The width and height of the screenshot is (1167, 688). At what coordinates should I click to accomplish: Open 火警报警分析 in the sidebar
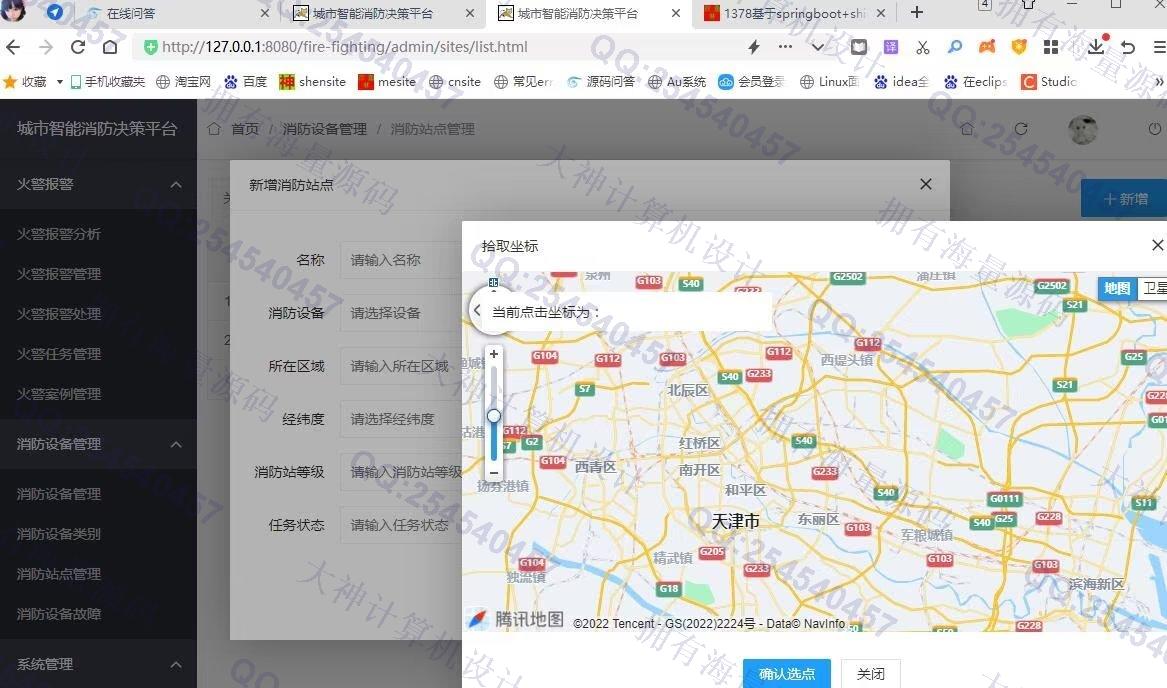(59, 234)
